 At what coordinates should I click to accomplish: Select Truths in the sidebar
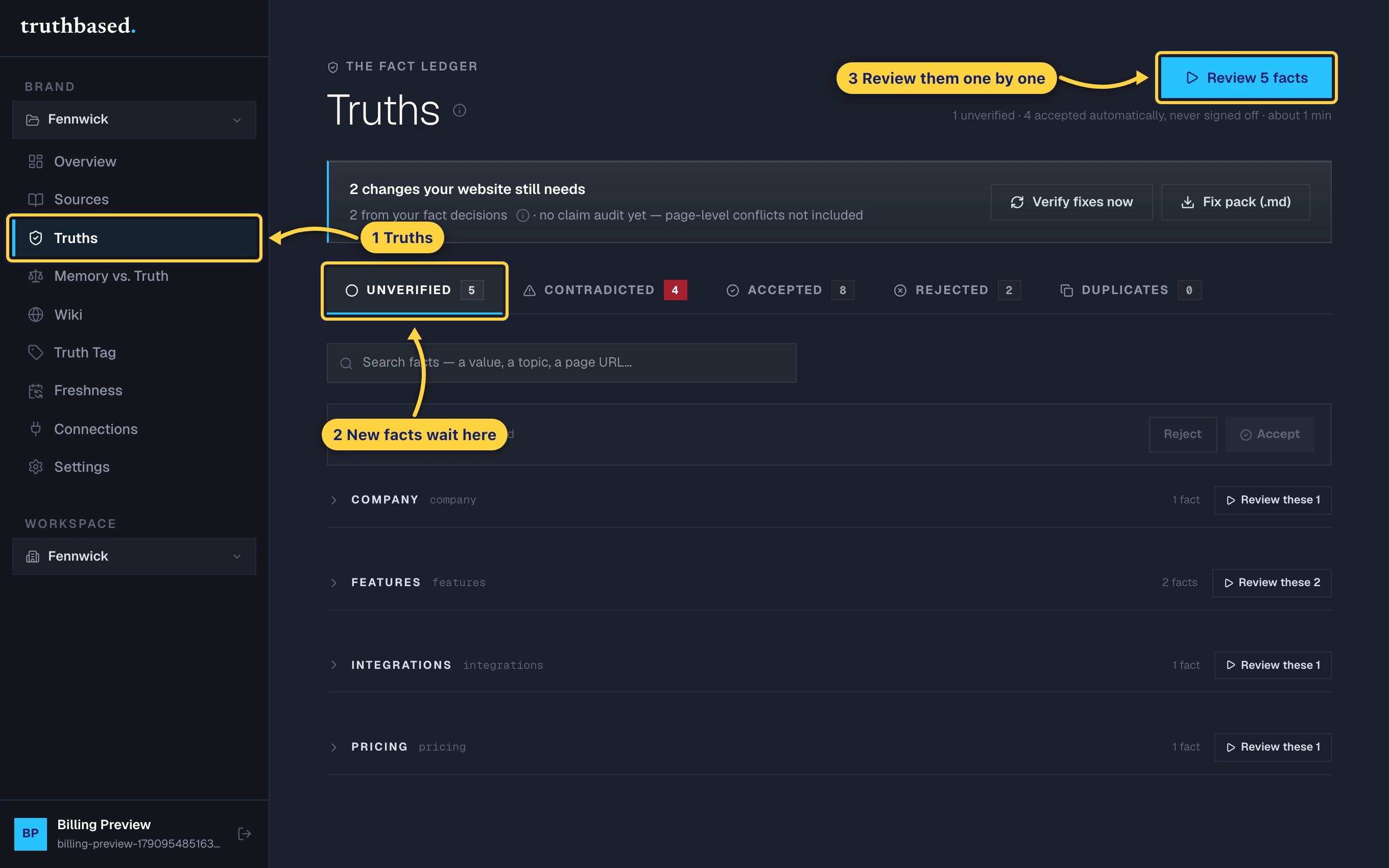click(x=134, y=237)
